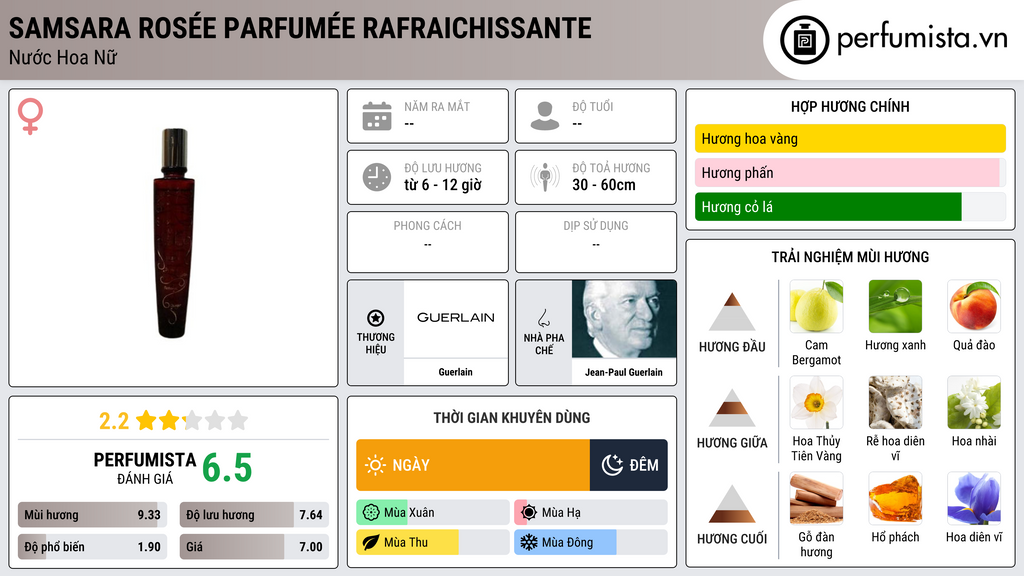Screen dimensions: 1024x576
Task: Click the 'TRẢI NGHIỆM MÙI HƯƠNG' heading
Action: [850, 257]
